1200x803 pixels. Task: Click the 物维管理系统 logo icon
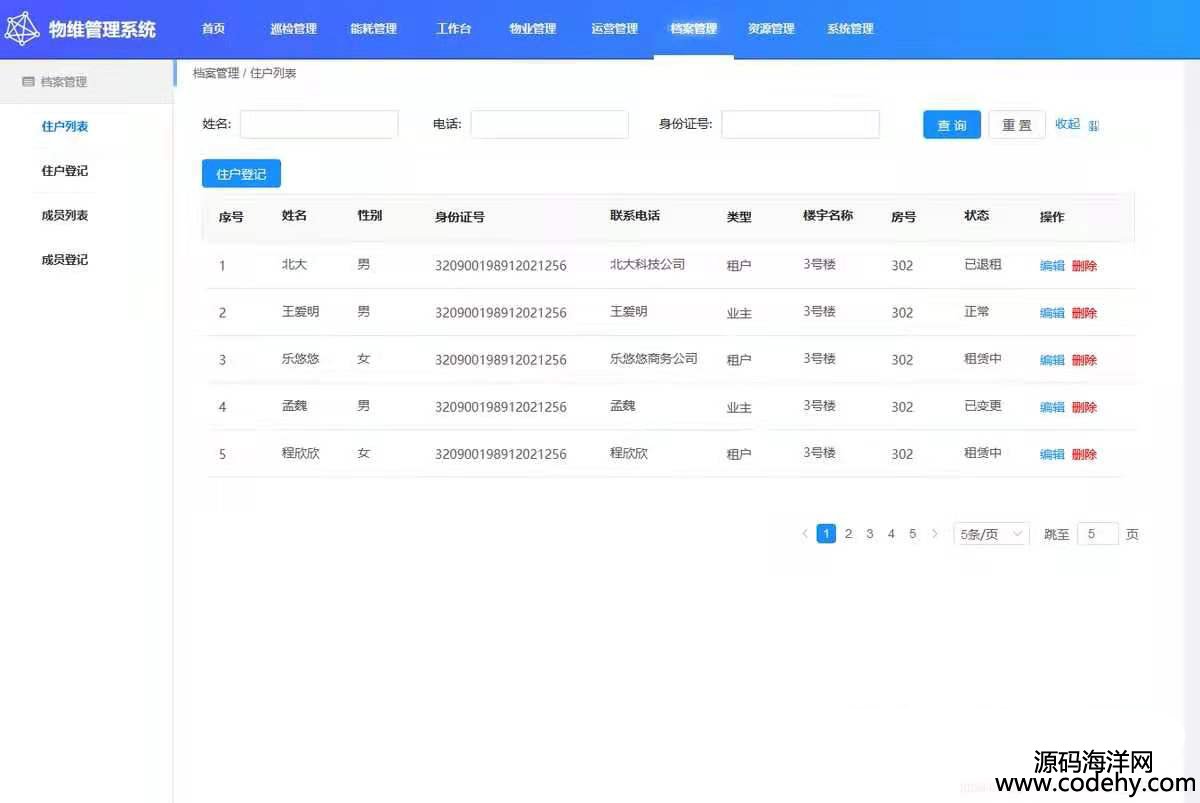[x=22, y=29]
